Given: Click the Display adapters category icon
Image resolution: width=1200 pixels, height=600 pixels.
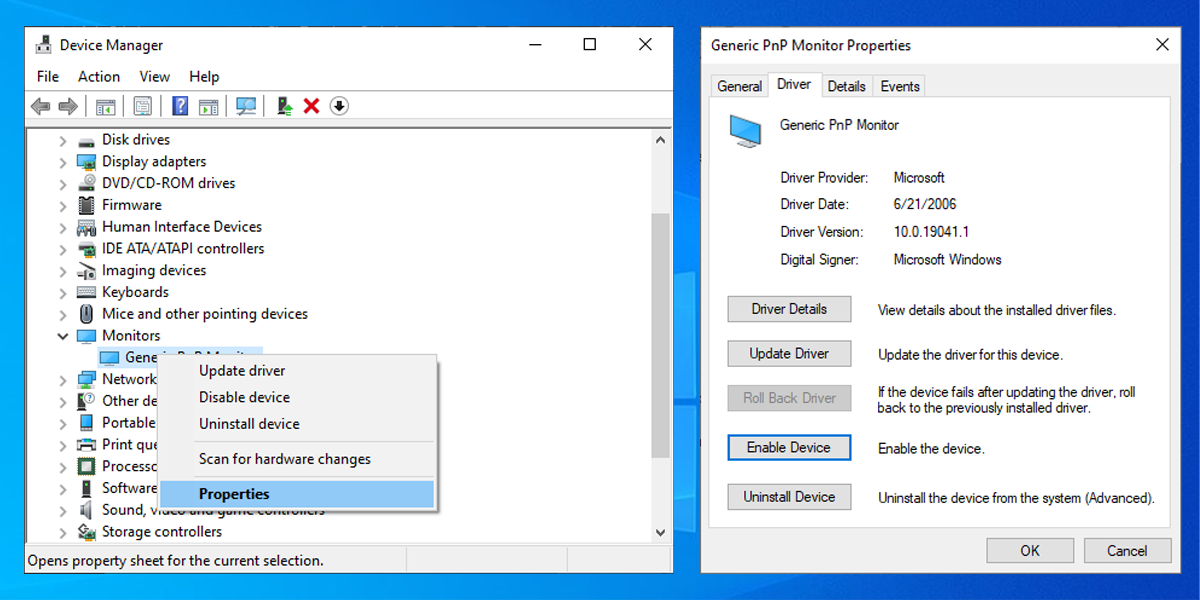Looking at the screenshot, I should [87, 162].
